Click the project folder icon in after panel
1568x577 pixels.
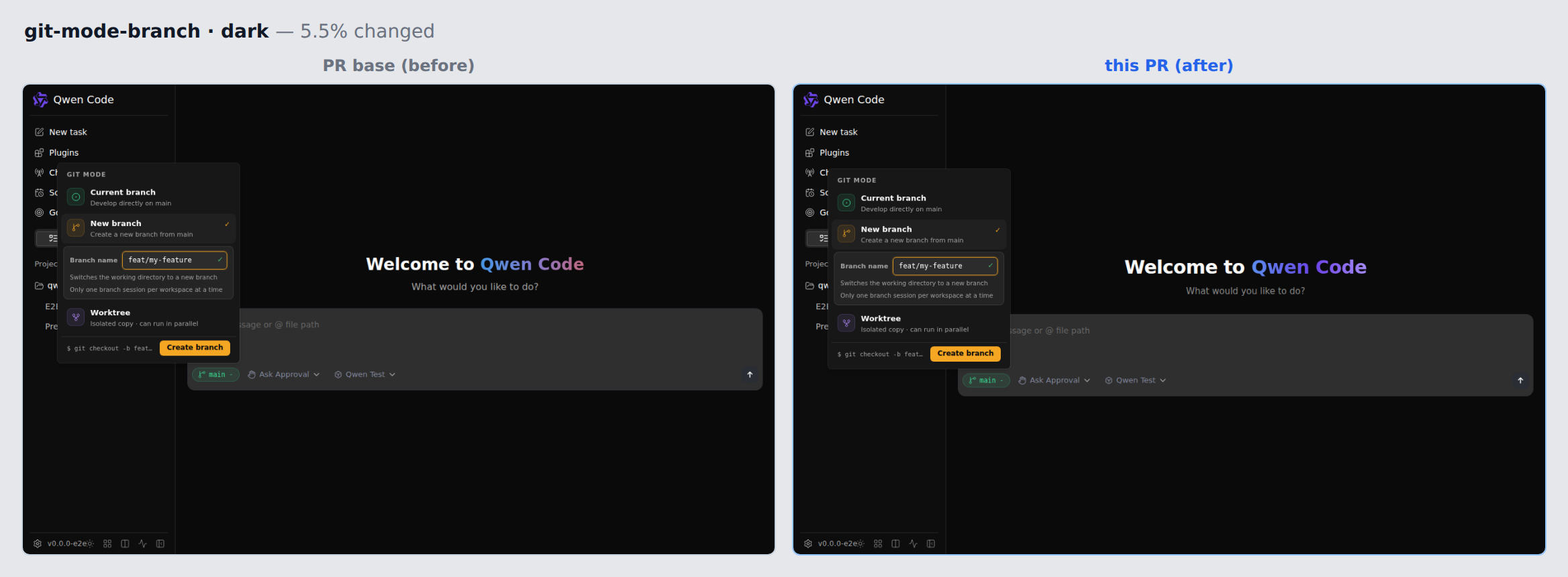pyautogui.click(x=810, y=286)
